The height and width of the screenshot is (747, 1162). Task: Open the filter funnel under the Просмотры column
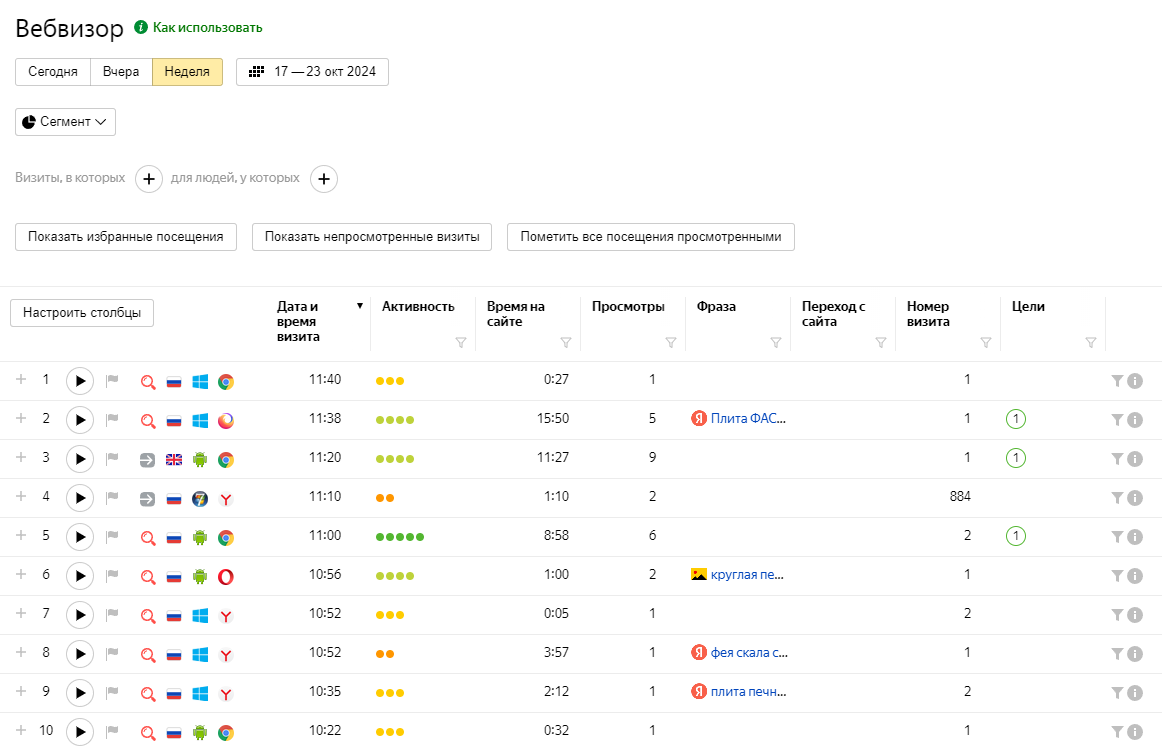point(671,343)
